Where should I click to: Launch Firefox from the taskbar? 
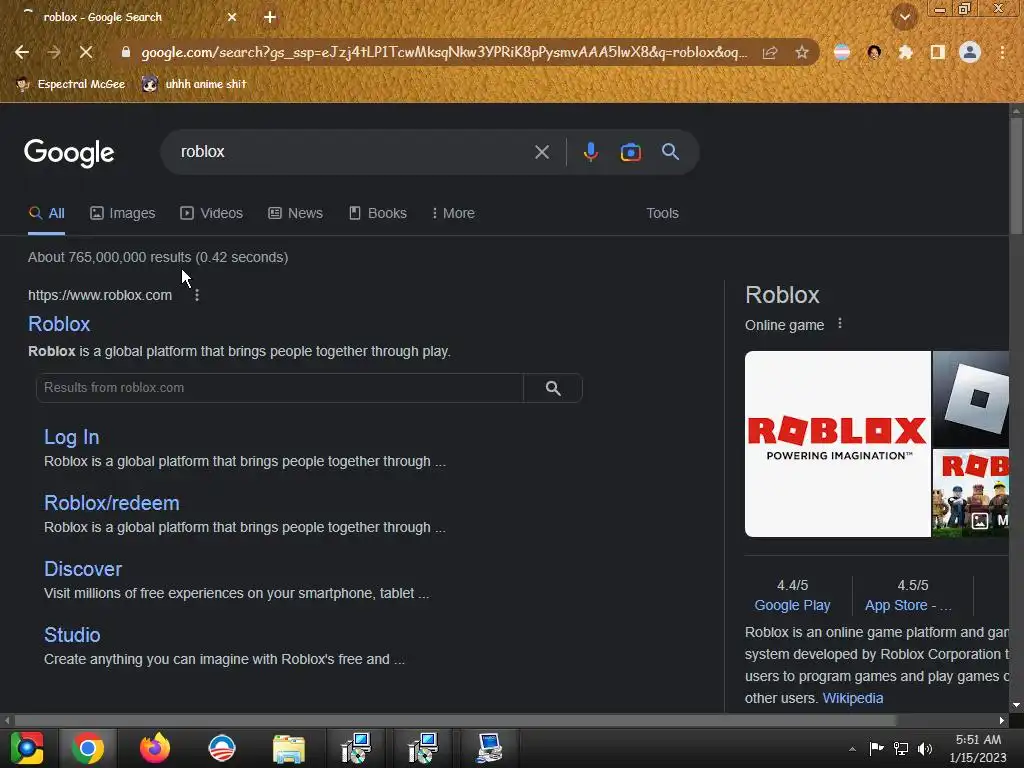point(155,748)
